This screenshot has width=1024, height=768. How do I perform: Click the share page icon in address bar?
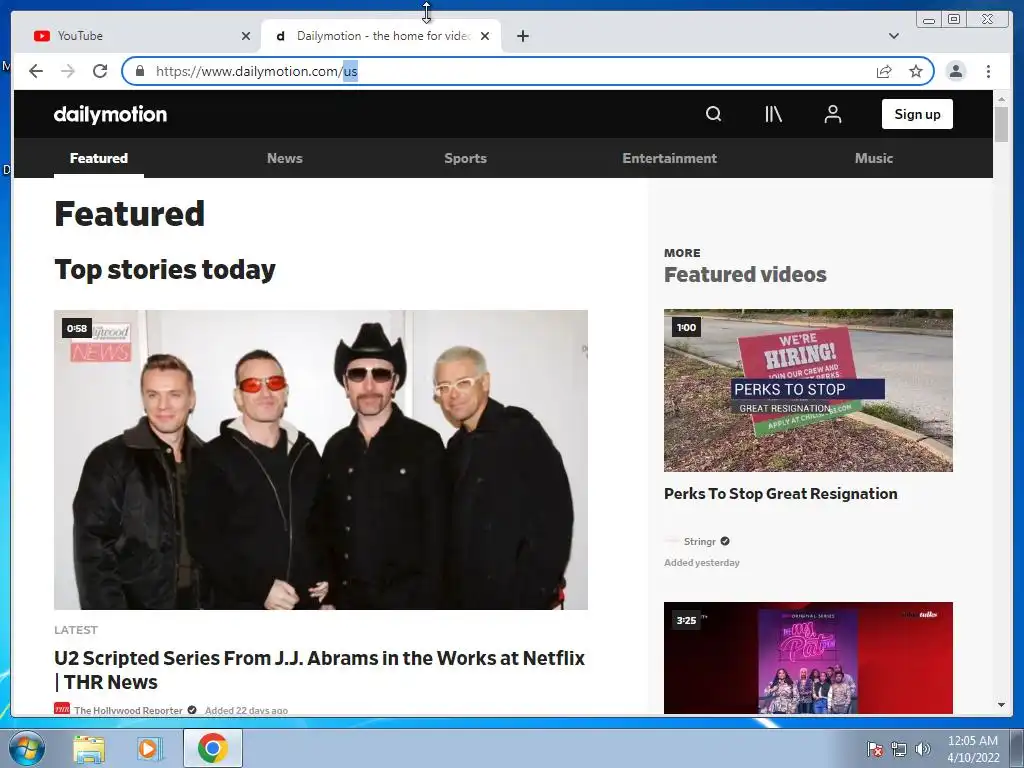(x=884, y=71)
